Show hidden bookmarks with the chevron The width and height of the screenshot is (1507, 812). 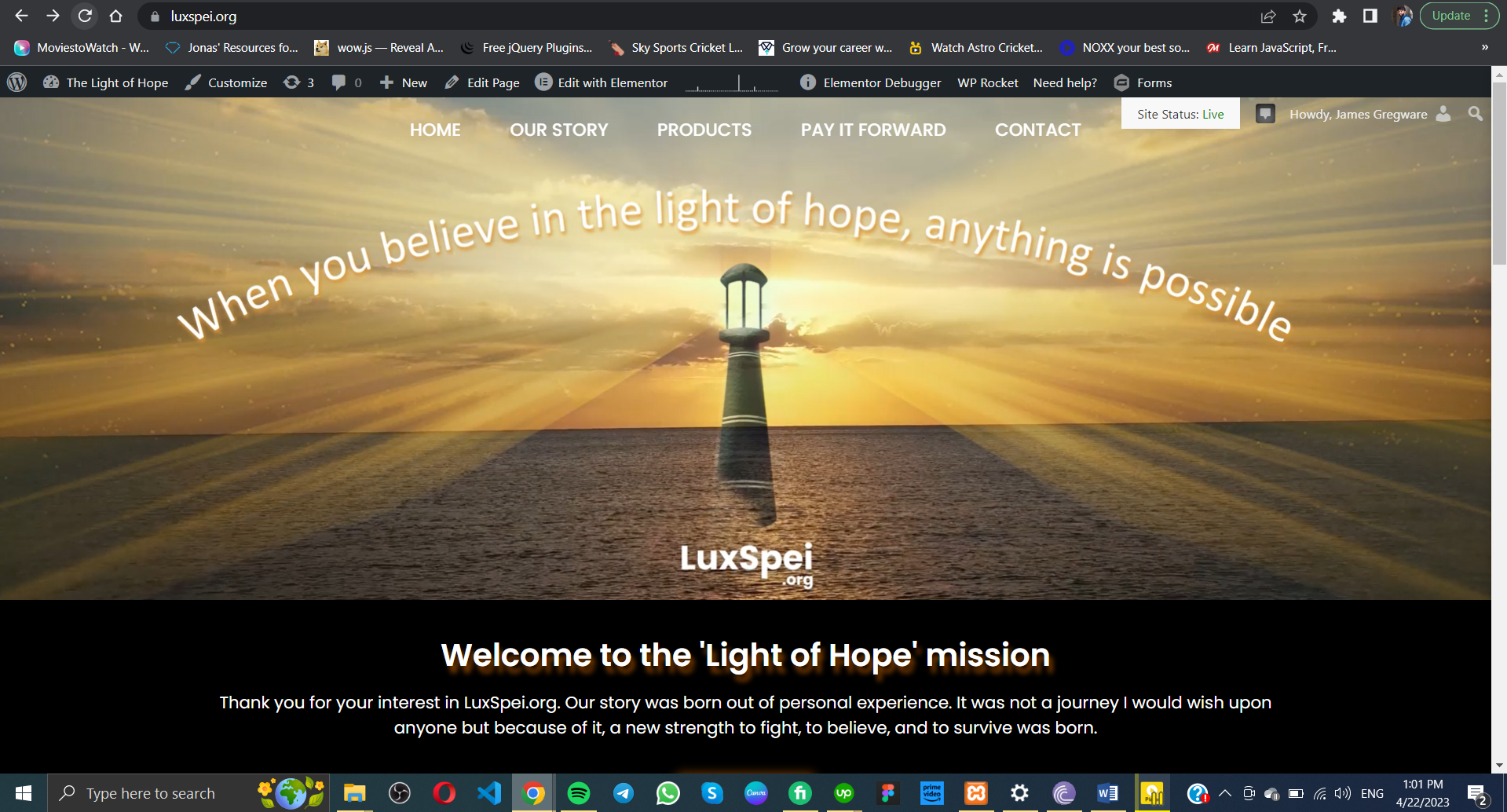point(1484,48)
